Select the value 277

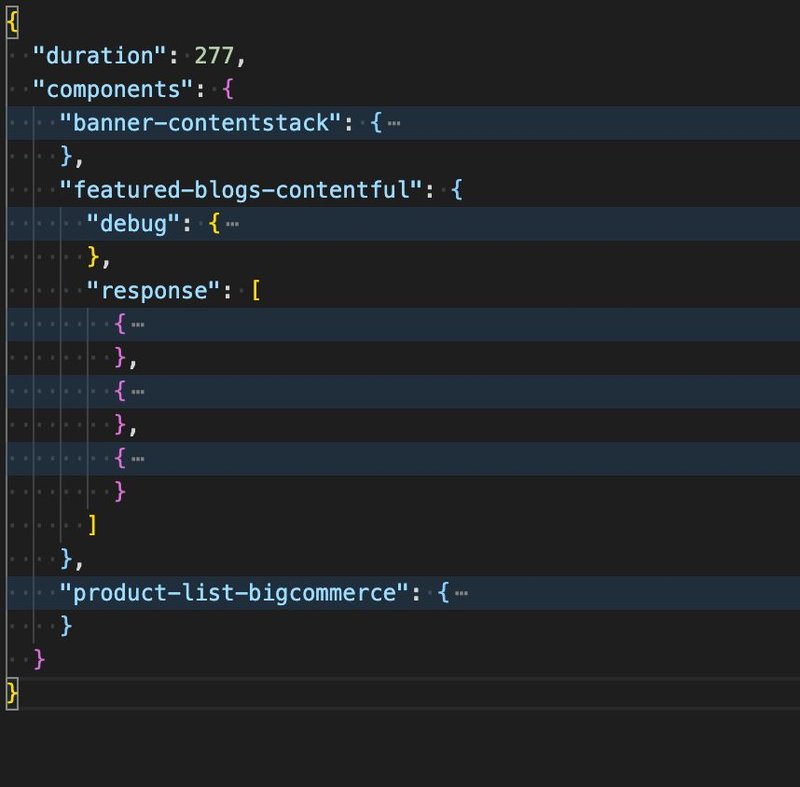(x=214, y=56)
